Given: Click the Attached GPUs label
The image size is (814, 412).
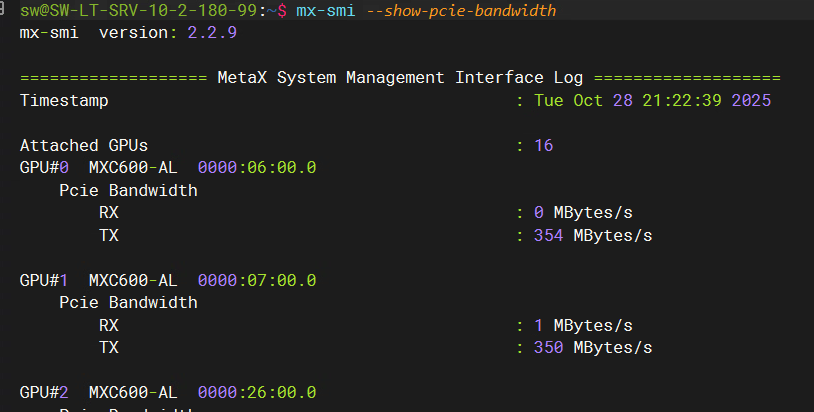Looking at the screenshot, I should (84, 145).
